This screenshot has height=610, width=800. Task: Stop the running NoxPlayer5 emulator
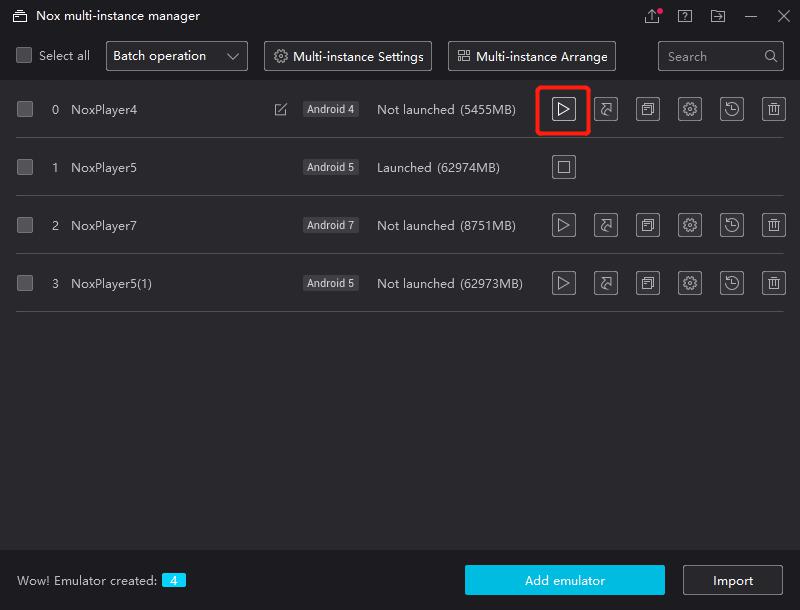coord(563,167)
